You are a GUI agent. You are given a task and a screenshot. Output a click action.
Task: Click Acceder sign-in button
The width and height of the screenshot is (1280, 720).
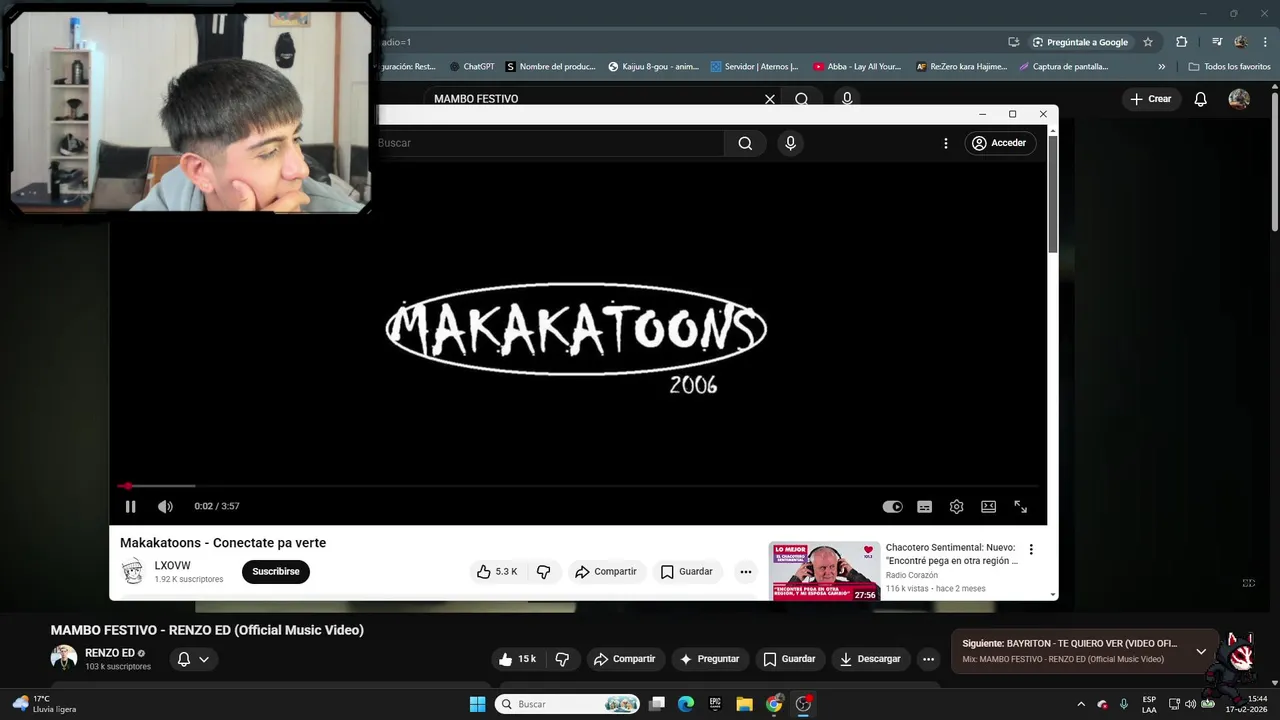click(999, 143)
